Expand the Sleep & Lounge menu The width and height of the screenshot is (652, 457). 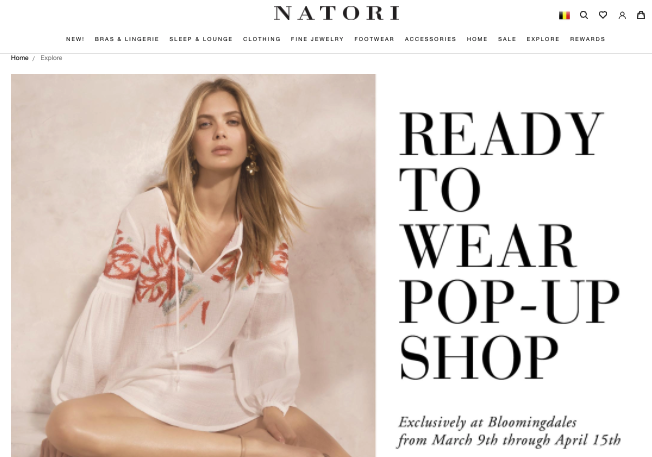click(x=201, y=39)
